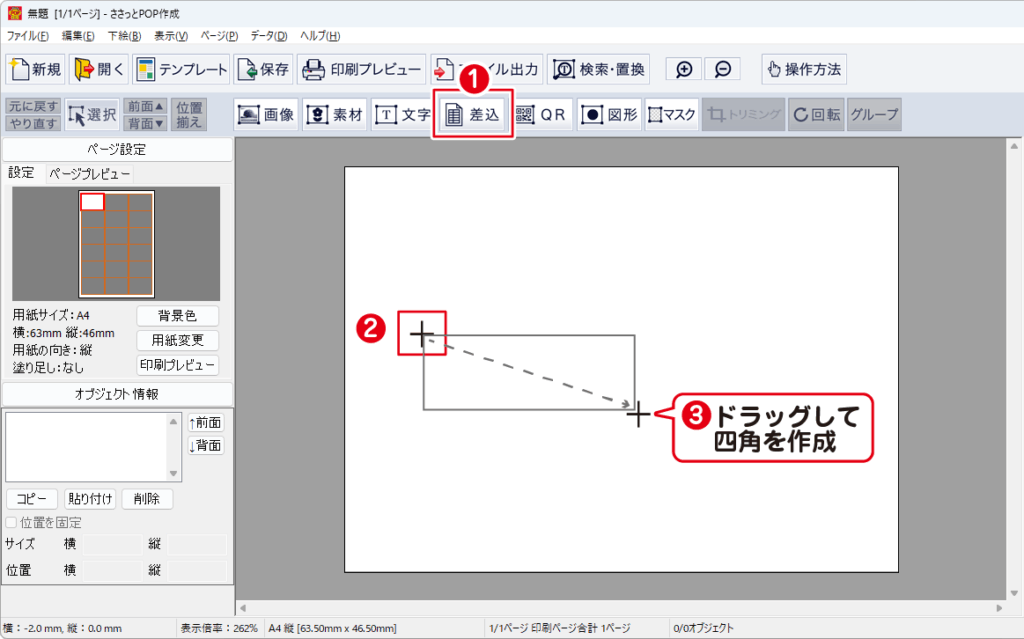Click the zoom in magnifier icon

(684, 70)
